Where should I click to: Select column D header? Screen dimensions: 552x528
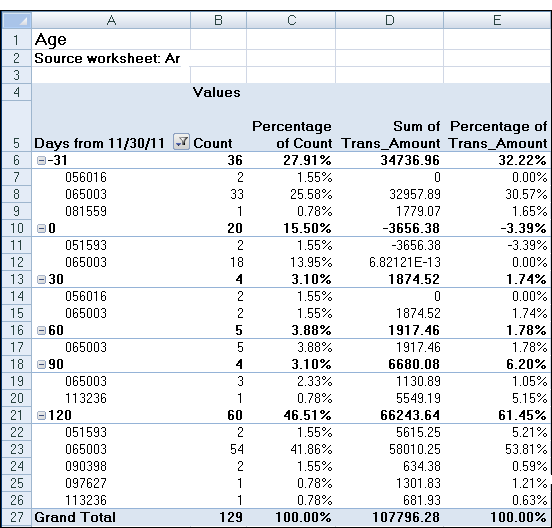pos(389,20)
